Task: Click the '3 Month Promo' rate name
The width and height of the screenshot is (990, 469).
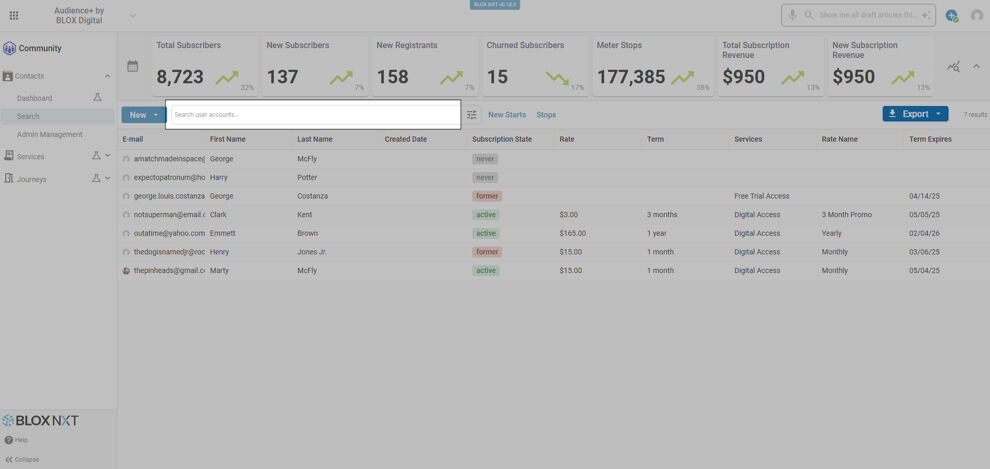Action: (x=847, y=215)
